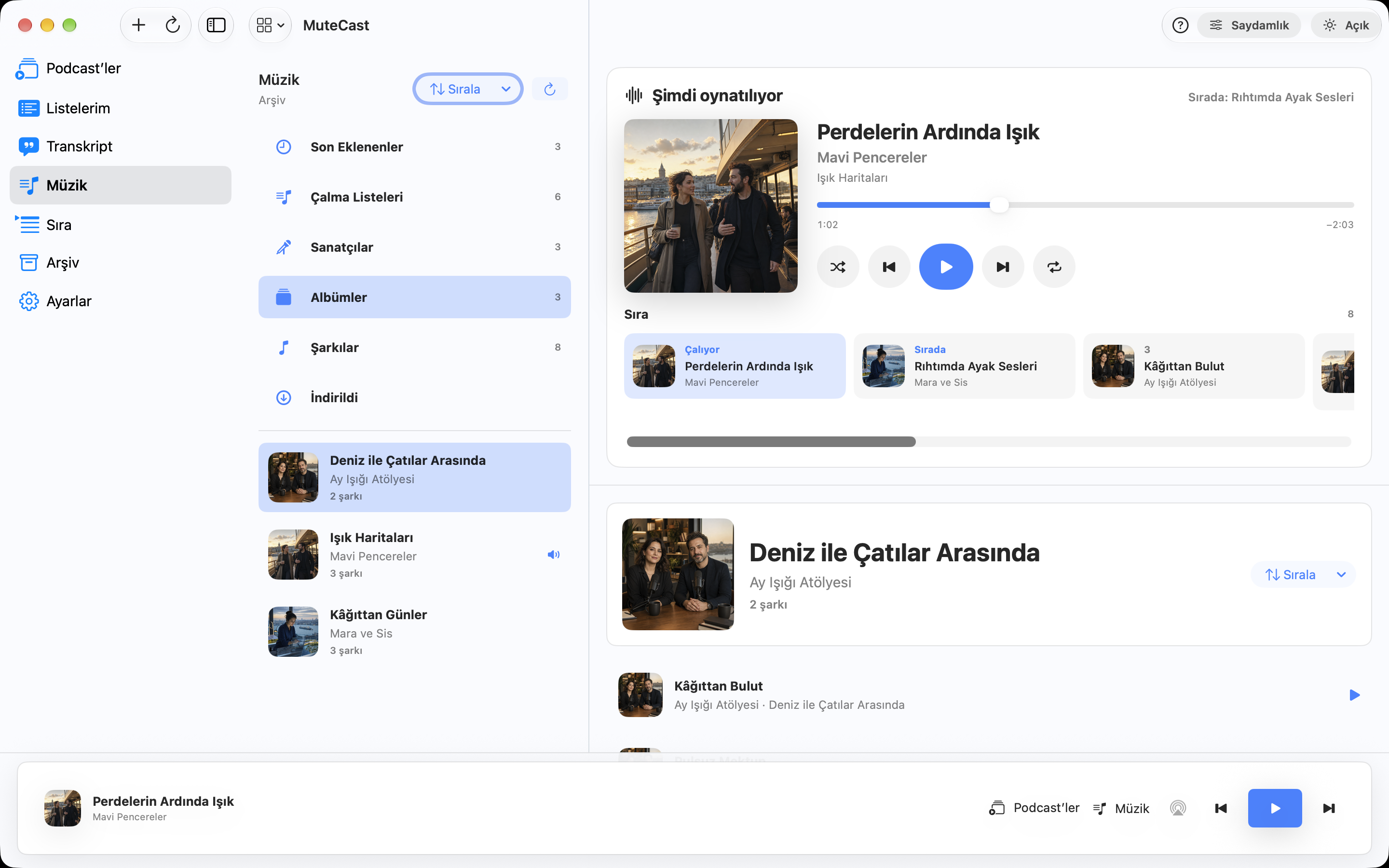Toggle the repeat button in now playing
This screenshot has height=868, width=1389.
coord(1054,267)
